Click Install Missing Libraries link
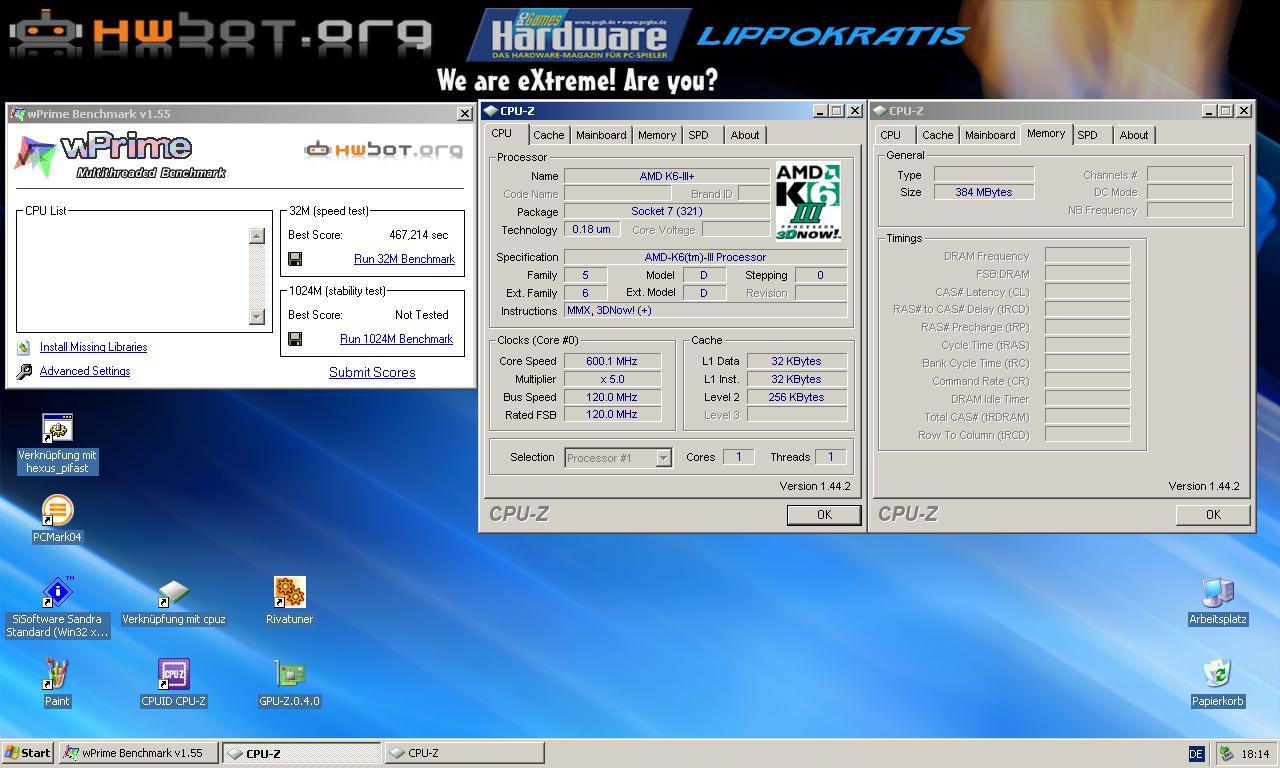 93,347
